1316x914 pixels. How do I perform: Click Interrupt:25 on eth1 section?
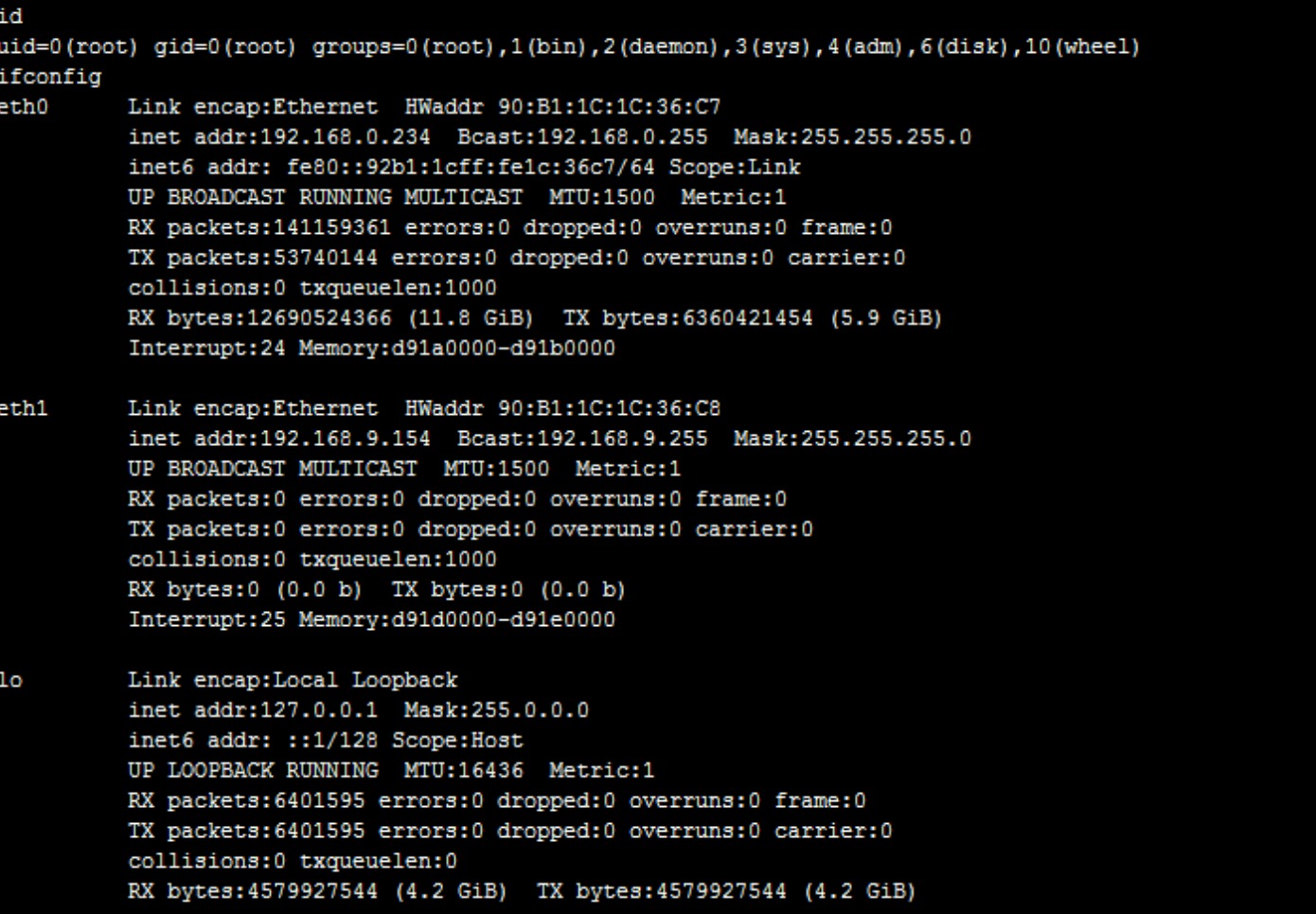click(x=206, y=619)
